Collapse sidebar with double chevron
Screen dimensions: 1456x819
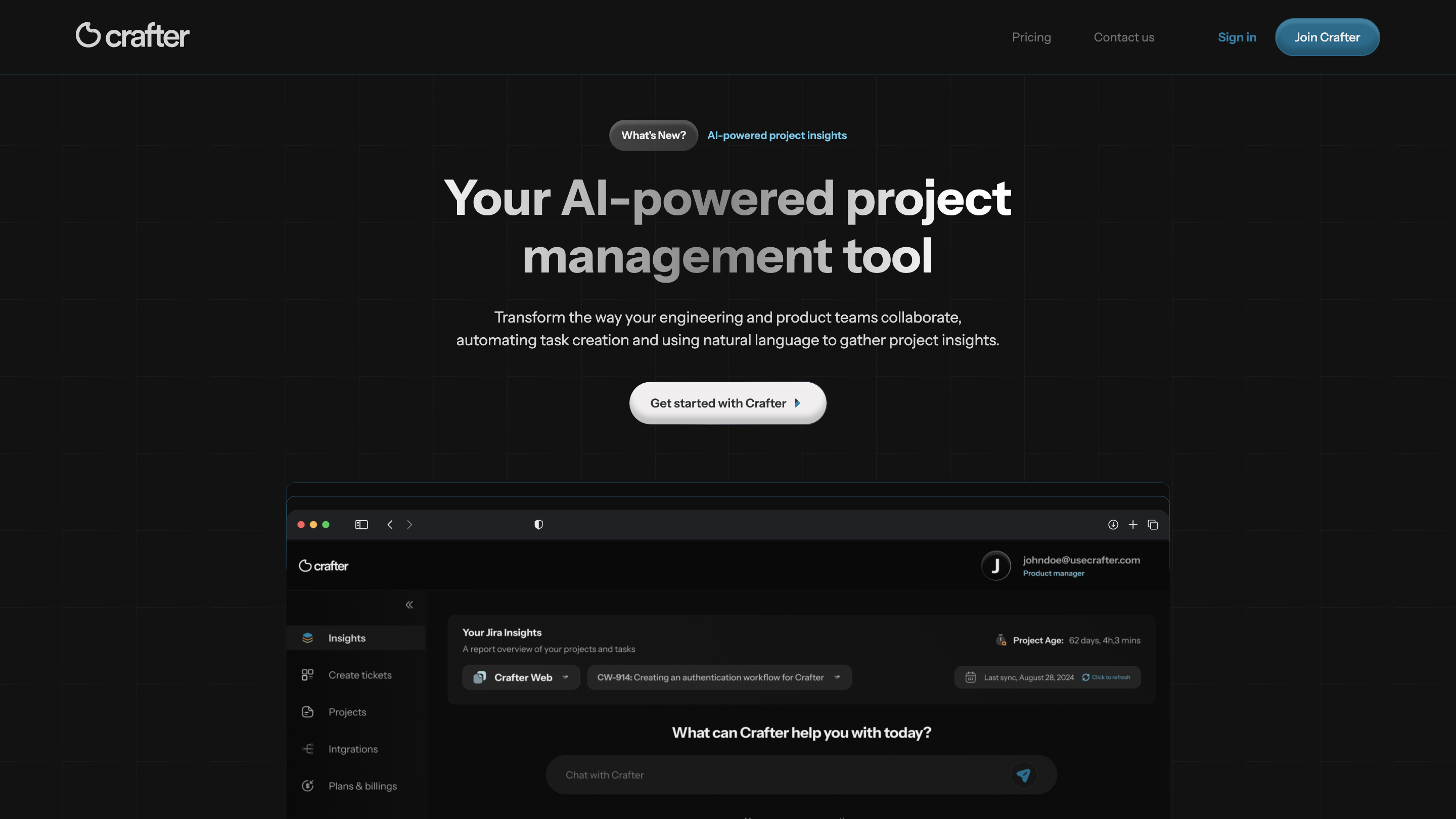(409, 605)
